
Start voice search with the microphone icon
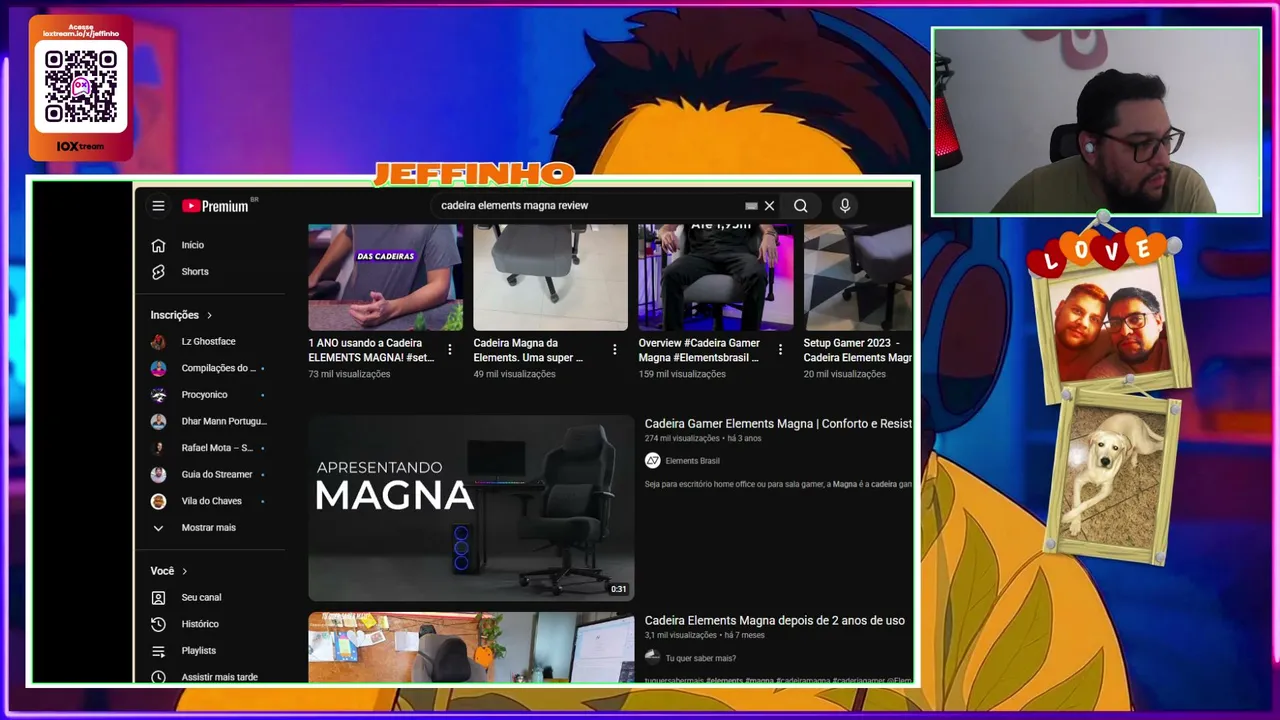pyautogui.click(x=845, y=206)
